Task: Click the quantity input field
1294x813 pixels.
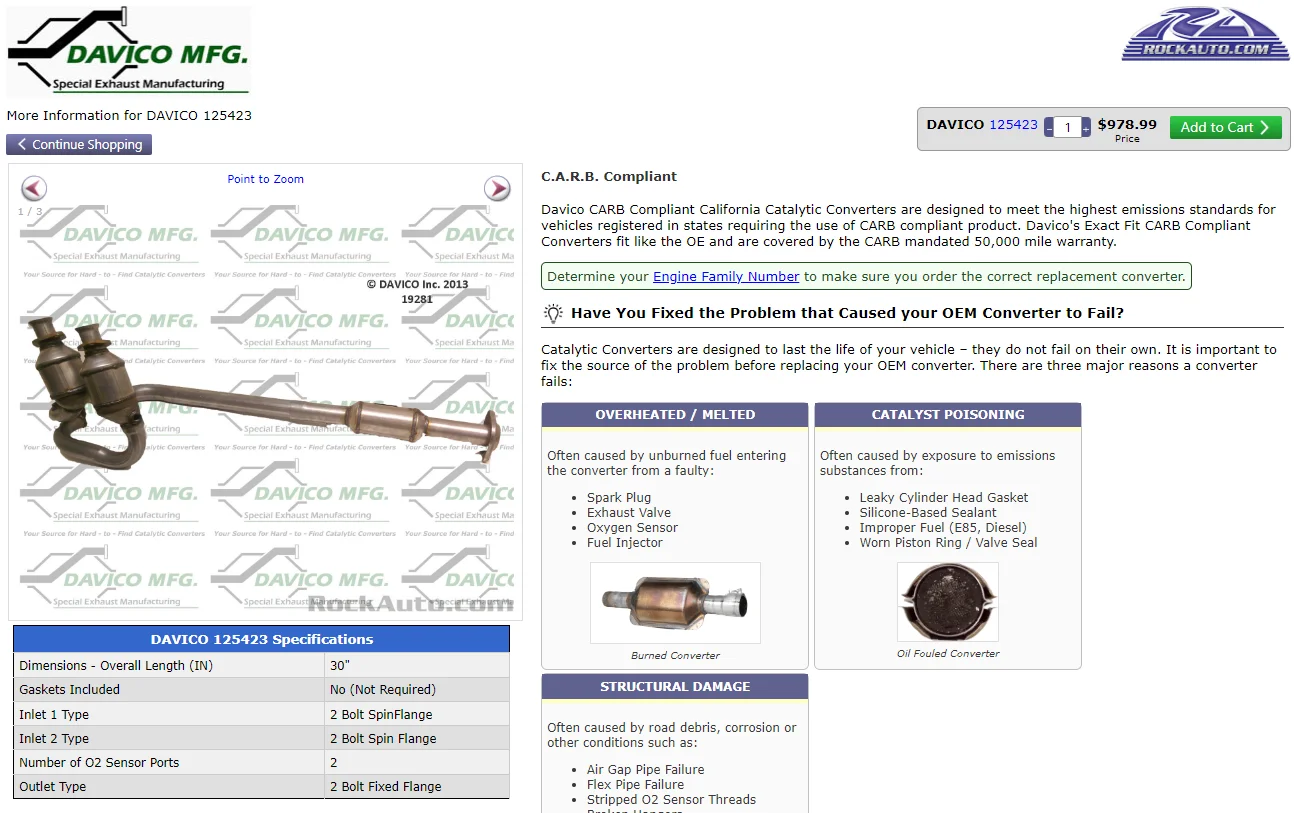Action: (x=1067, y=128)
